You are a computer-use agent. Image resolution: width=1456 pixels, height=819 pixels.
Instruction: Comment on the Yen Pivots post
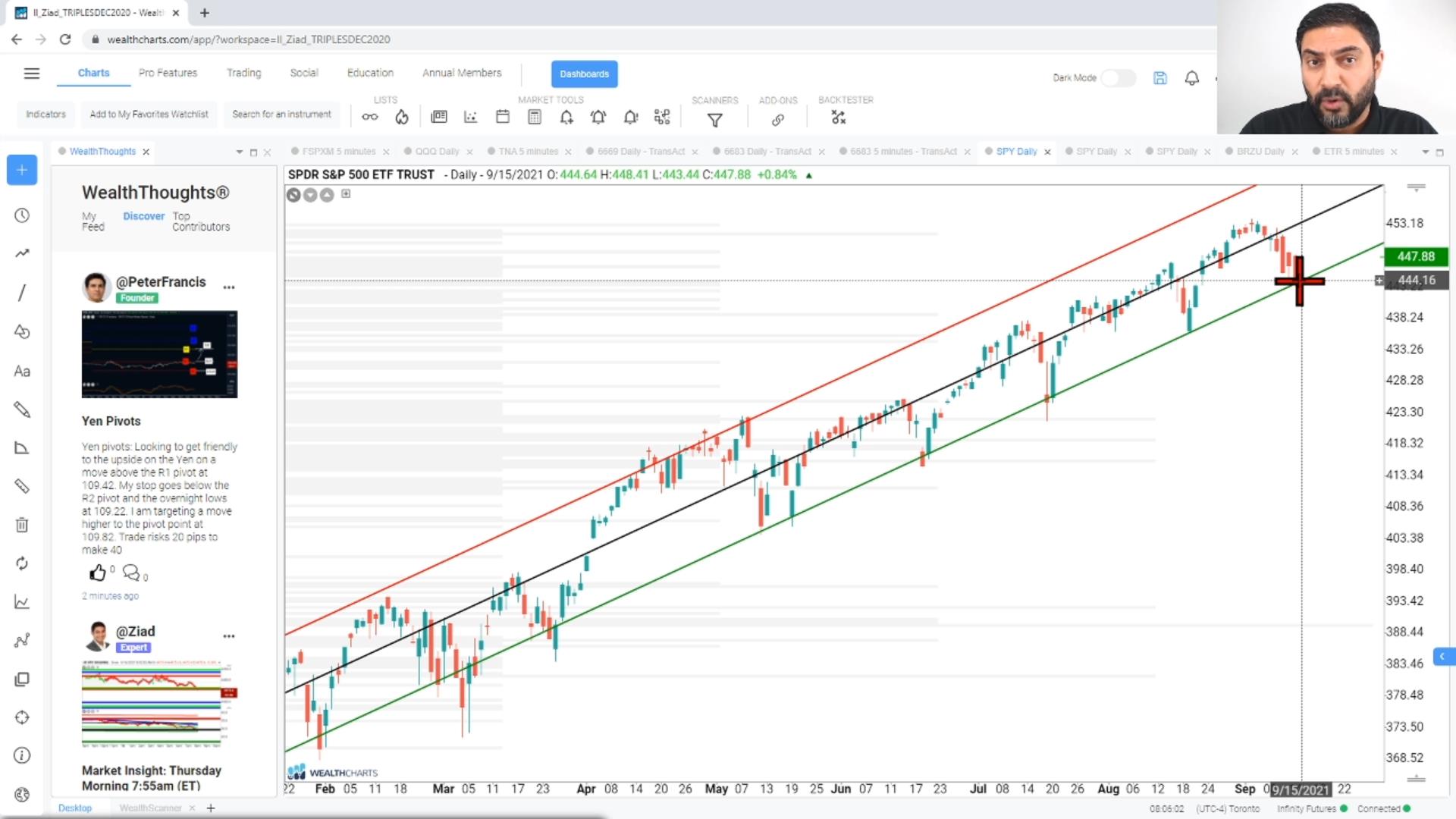point(131,573)
